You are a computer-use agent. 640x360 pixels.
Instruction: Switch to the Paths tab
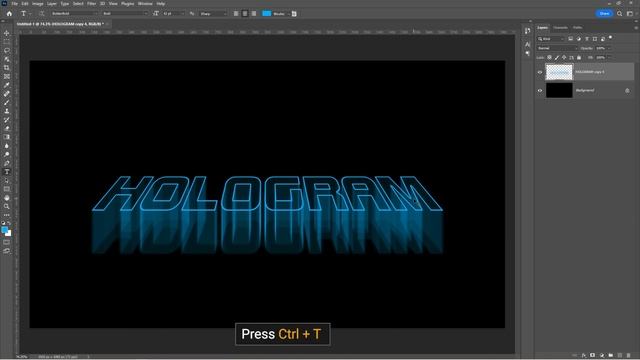577,28
